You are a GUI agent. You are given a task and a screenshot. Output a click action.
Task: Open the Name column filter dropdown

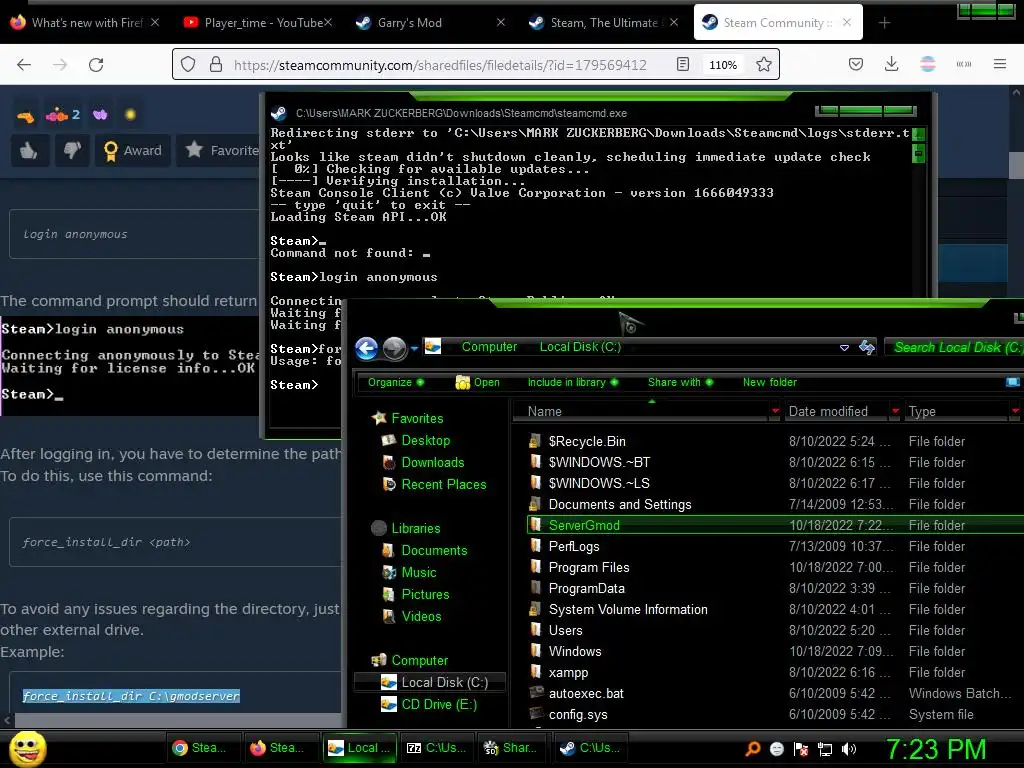pyautogui.click(x=775, y=411)
